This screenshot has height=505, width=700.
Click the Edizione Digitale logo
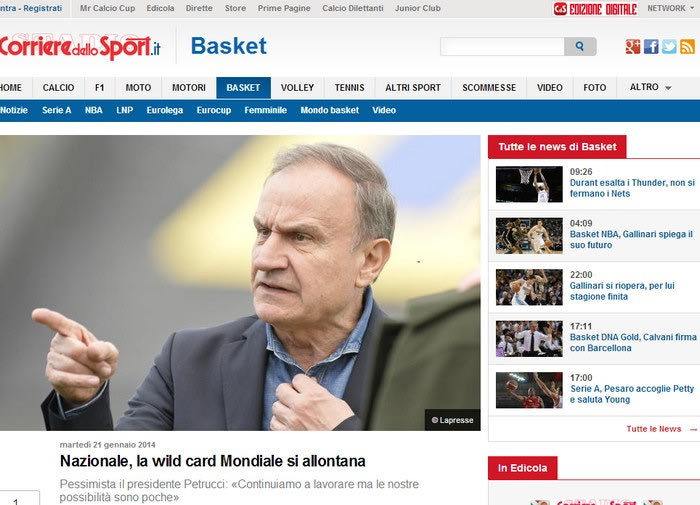tap(595, 8)
